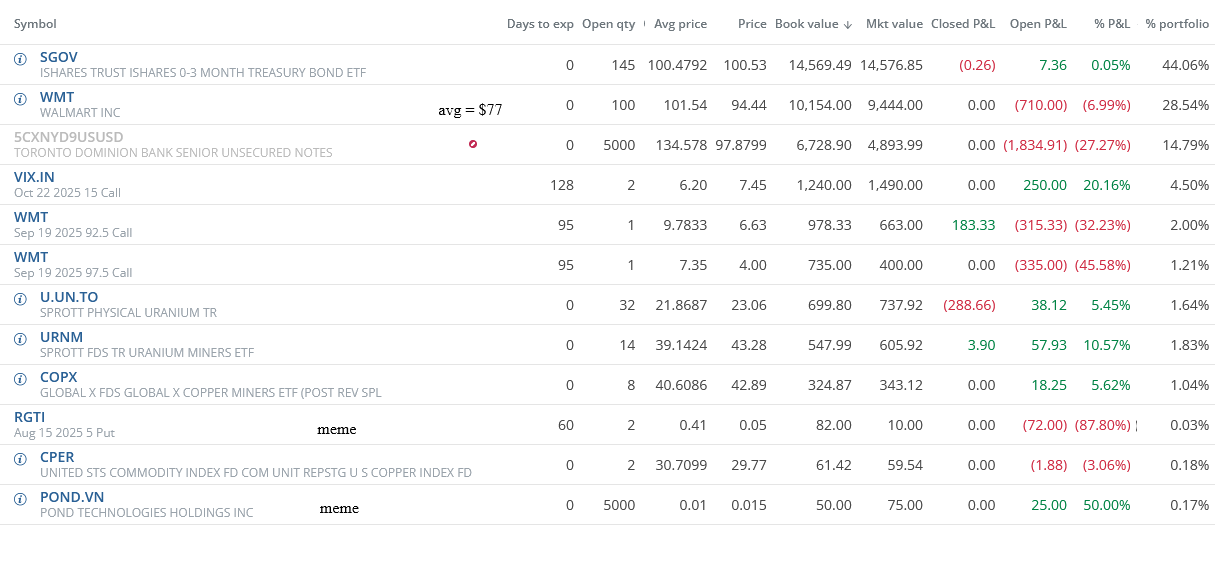Sort by Open P&L column header
The width and height of the screenshot is (1215, 572).
point(1038,24)
